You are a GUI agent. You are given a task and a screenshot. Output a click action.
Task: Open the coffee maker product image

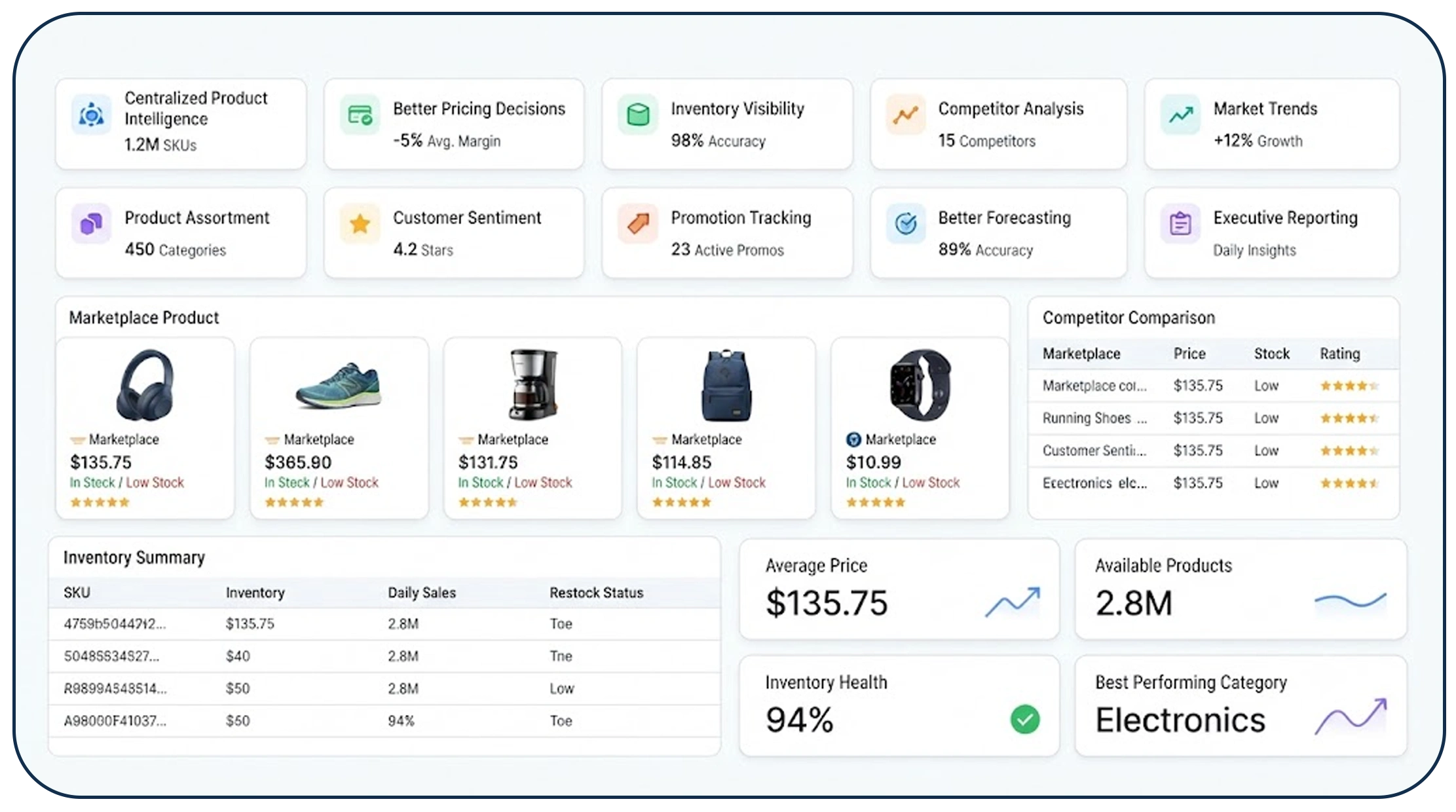click(533, 384)
